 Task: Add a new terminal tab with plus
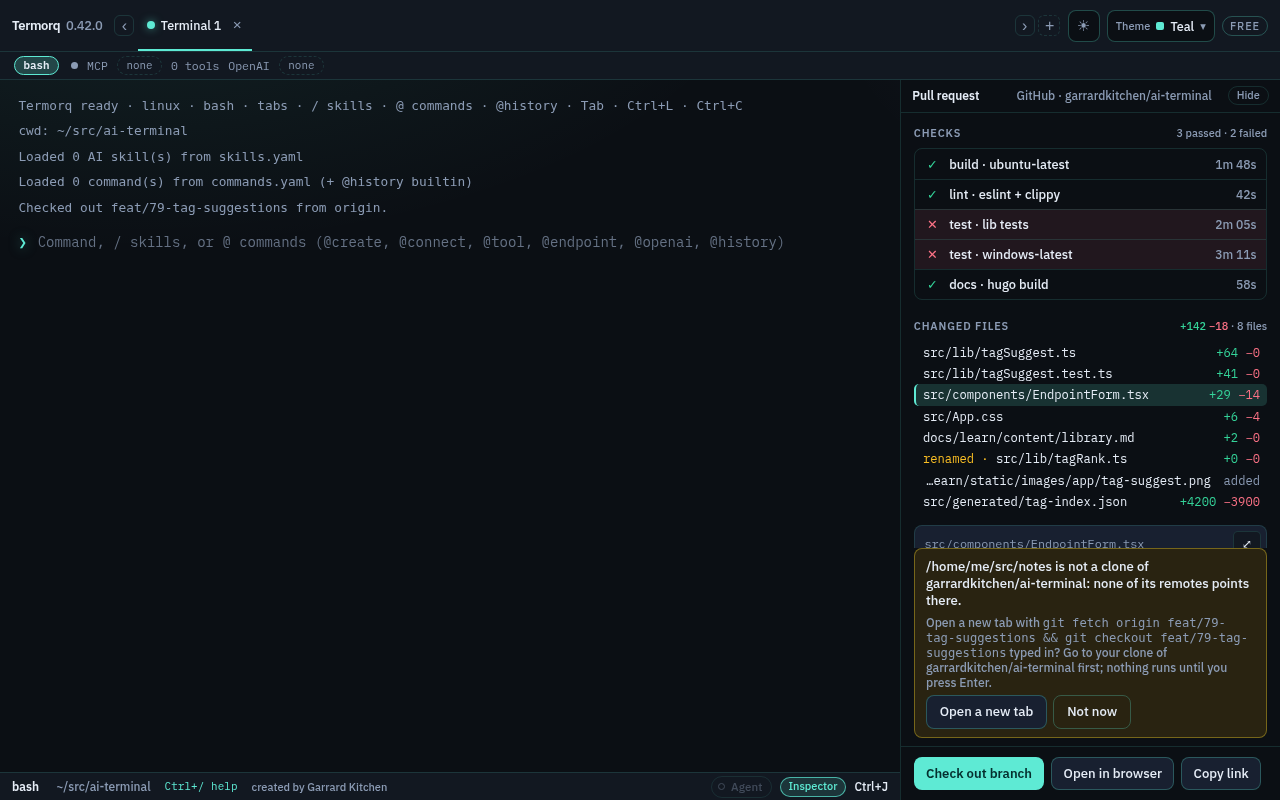[1049, 26]
